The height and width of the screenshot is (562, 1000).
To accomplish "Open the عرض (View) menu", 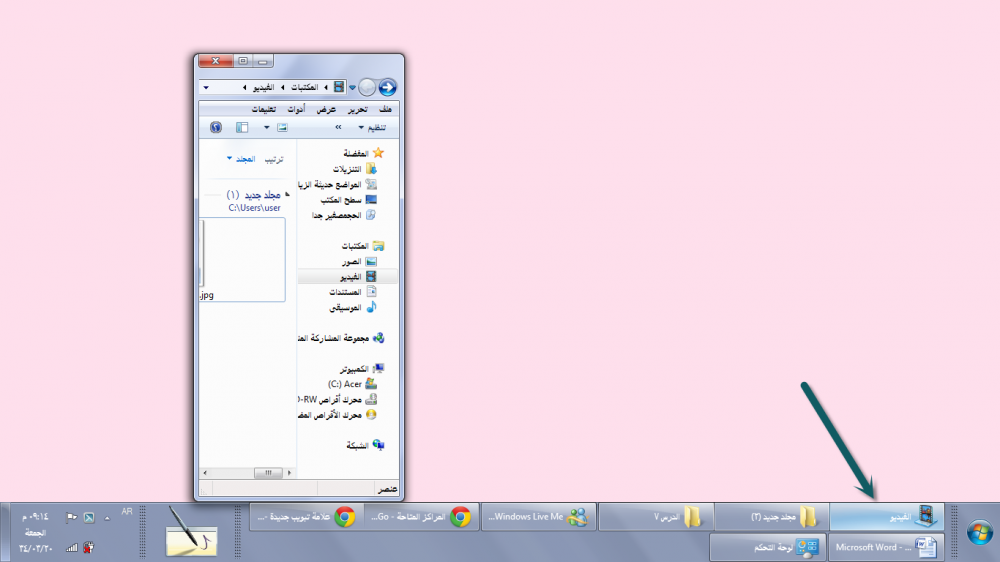I will click(326, 108).
